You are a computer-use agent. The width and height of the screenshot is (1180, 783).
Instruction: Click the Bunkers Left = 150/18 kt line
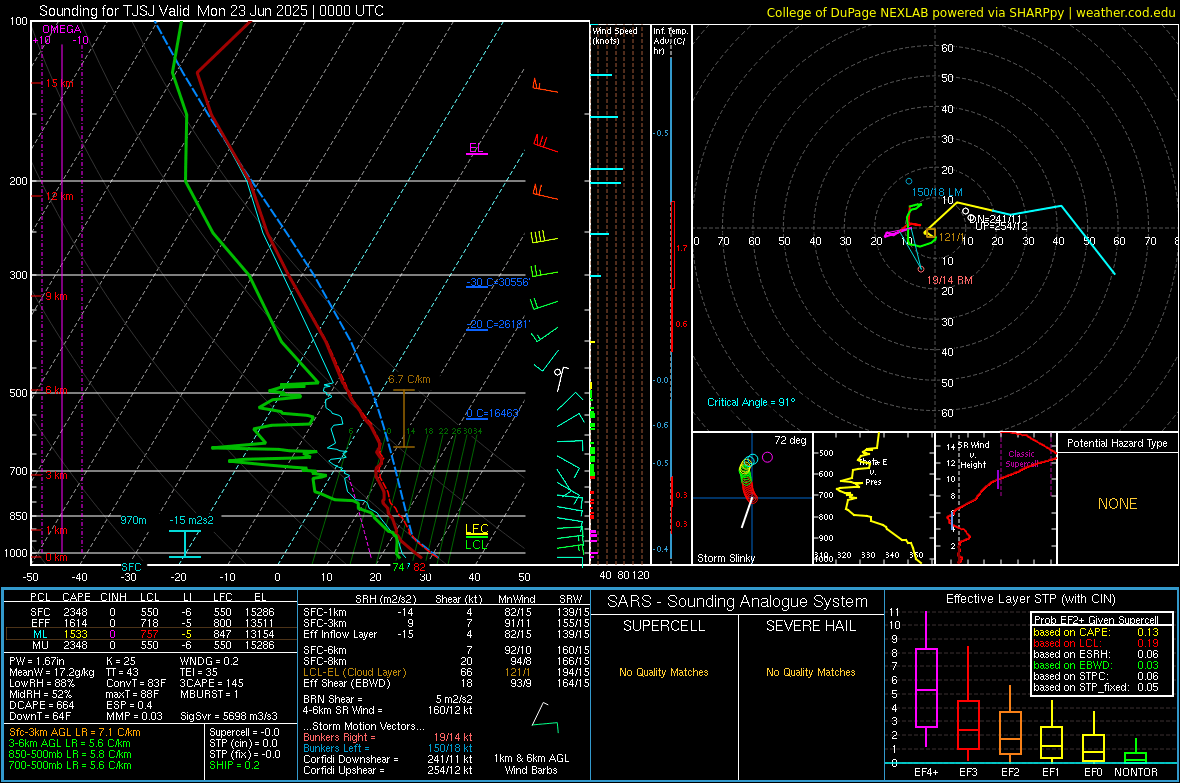[388, 748]
